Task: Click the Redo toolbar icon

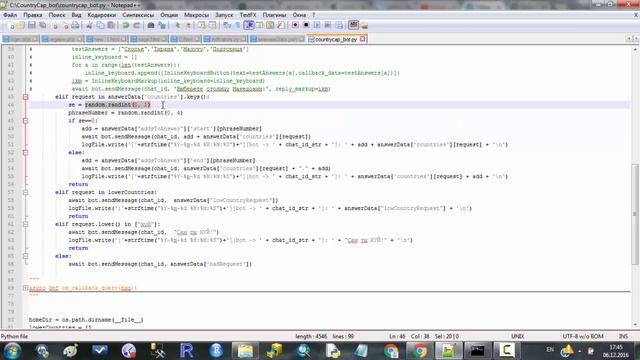Action: (x=136, y=25)
